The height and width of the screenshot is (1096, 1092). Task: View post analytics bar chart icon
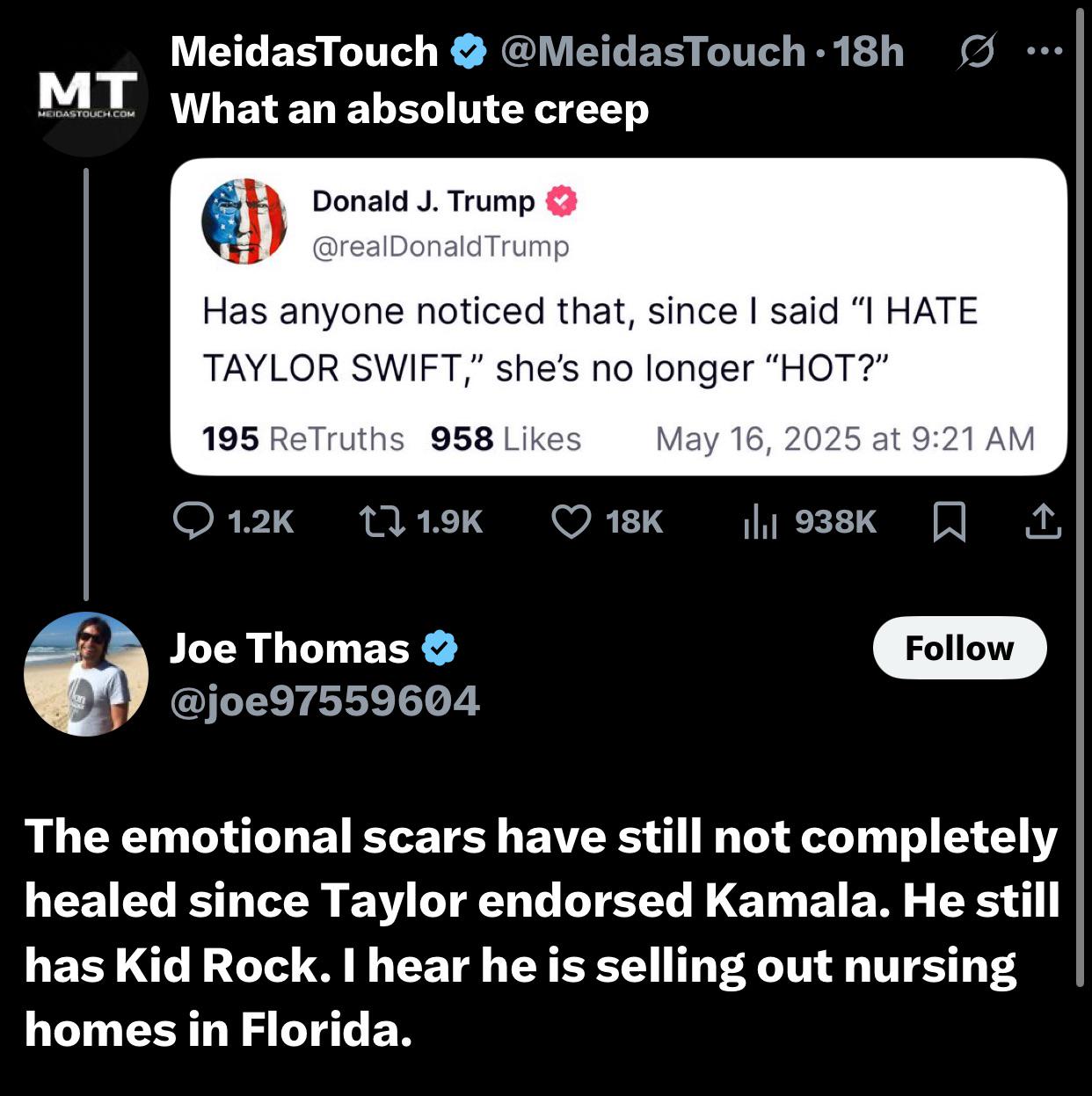tap(761, 520)
